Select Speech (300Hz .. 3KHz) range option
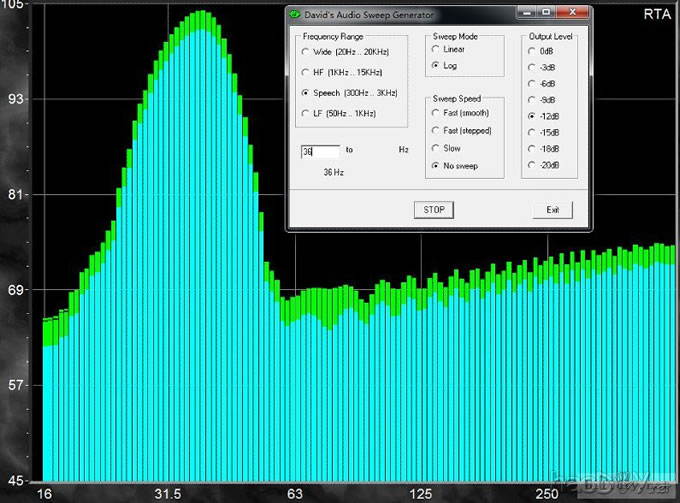 point(305,93)
